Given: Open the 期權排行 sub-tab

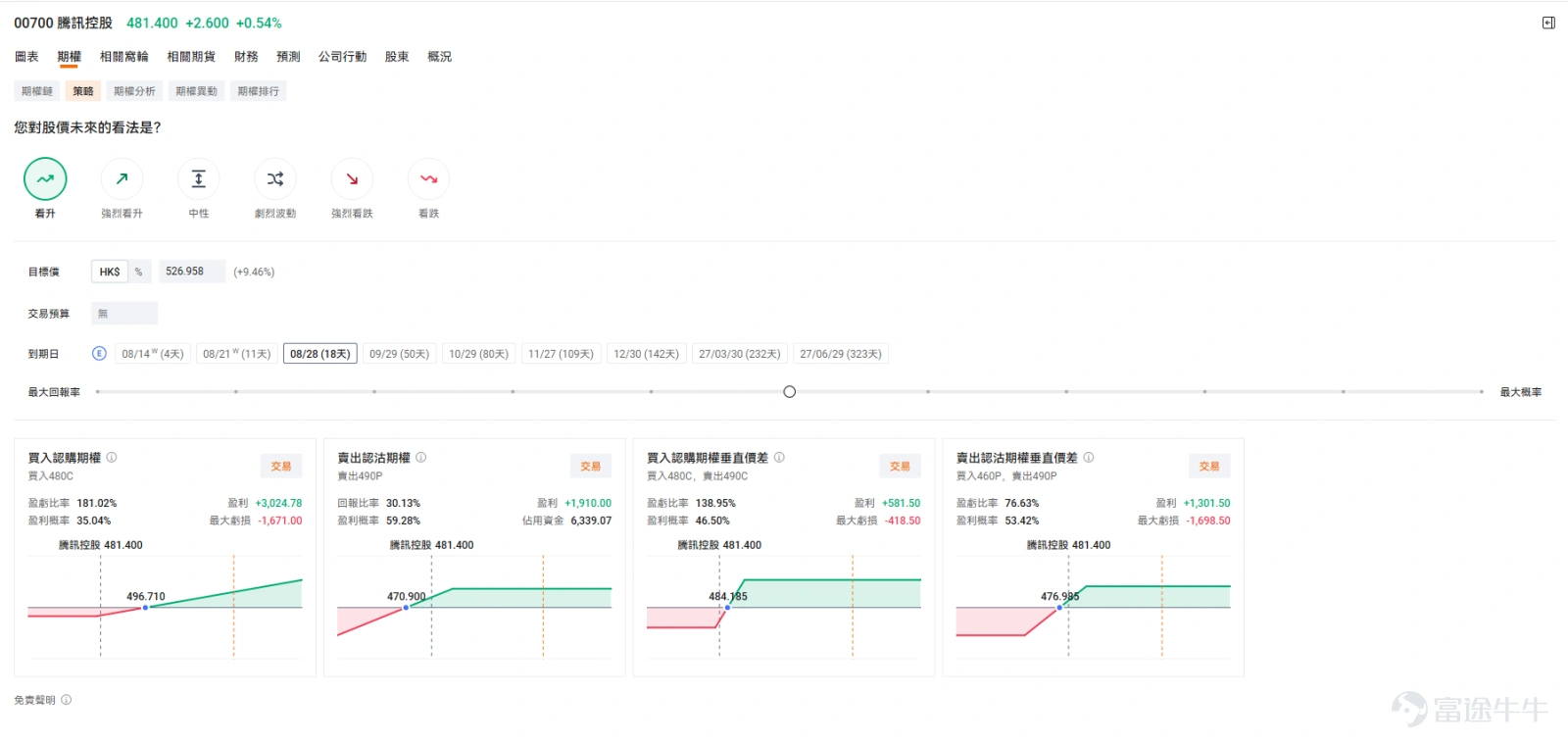Looking at the screenshot, I should 259,91.
